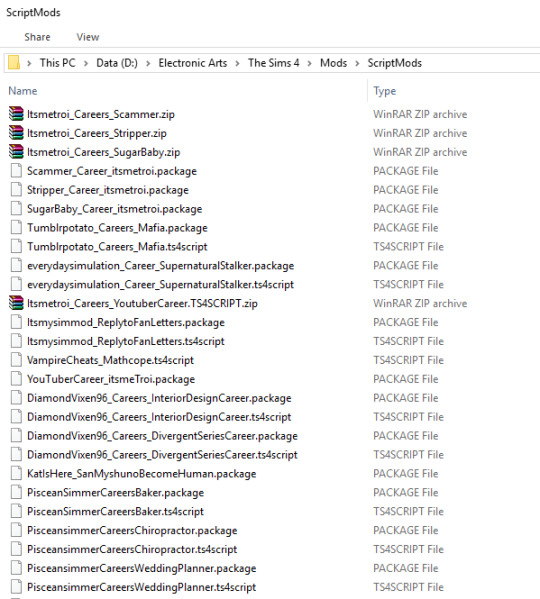Select Itsmetroi_Careers_YoutuberCareer.TS4SCRIPT.zip file name
Viewport: 540px width, 599px height.
142,303
